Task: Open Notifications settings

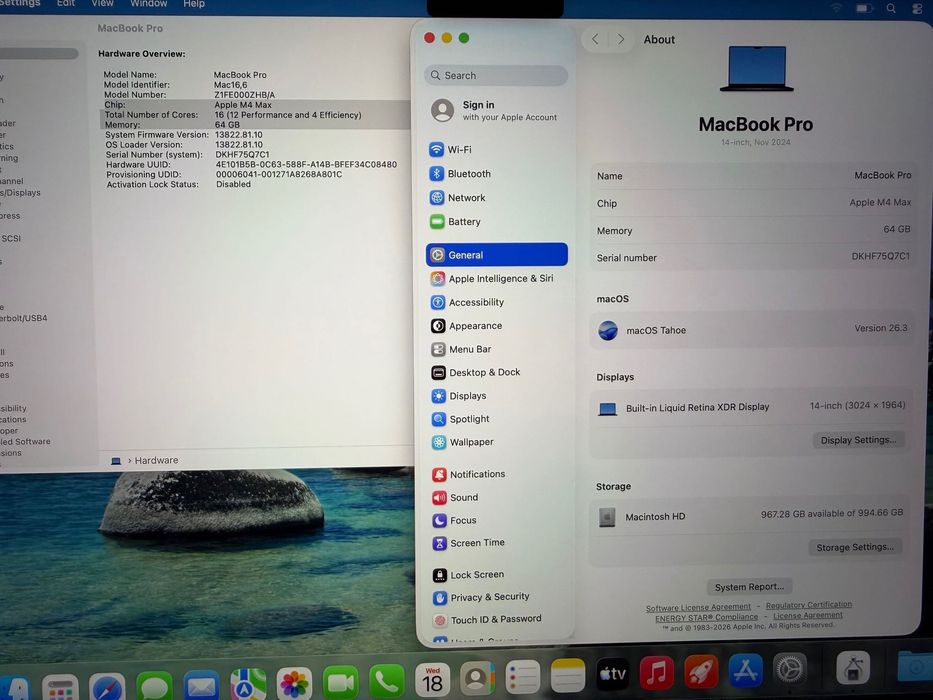Action: (497, 474)
